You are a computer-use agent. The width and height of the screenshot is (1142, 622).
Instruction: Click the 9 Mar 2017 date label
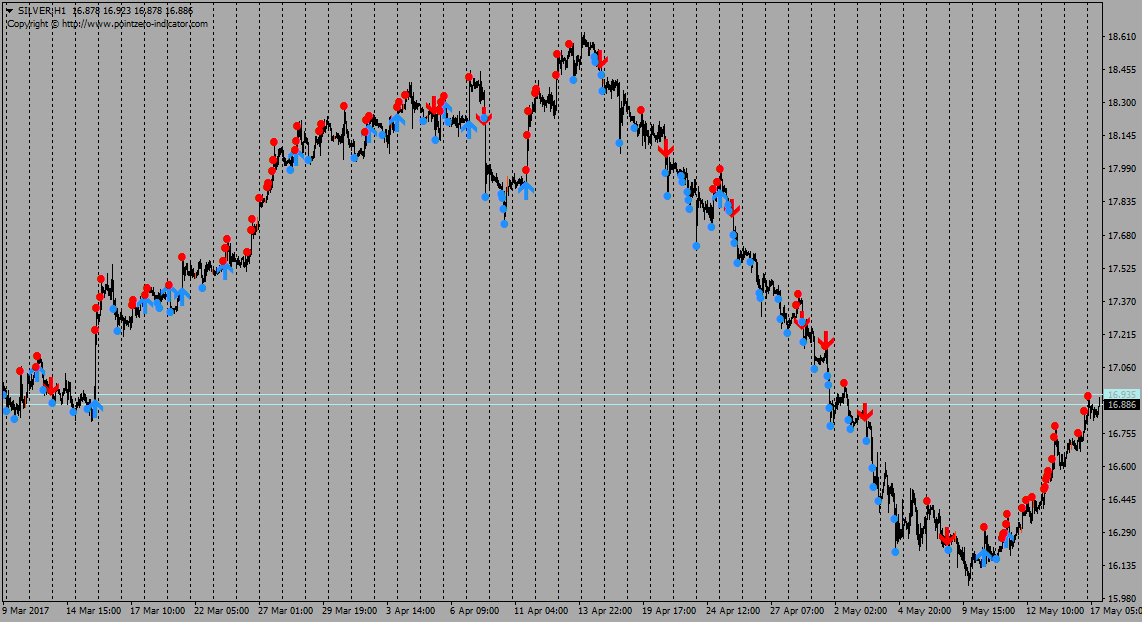coord(26,611)
